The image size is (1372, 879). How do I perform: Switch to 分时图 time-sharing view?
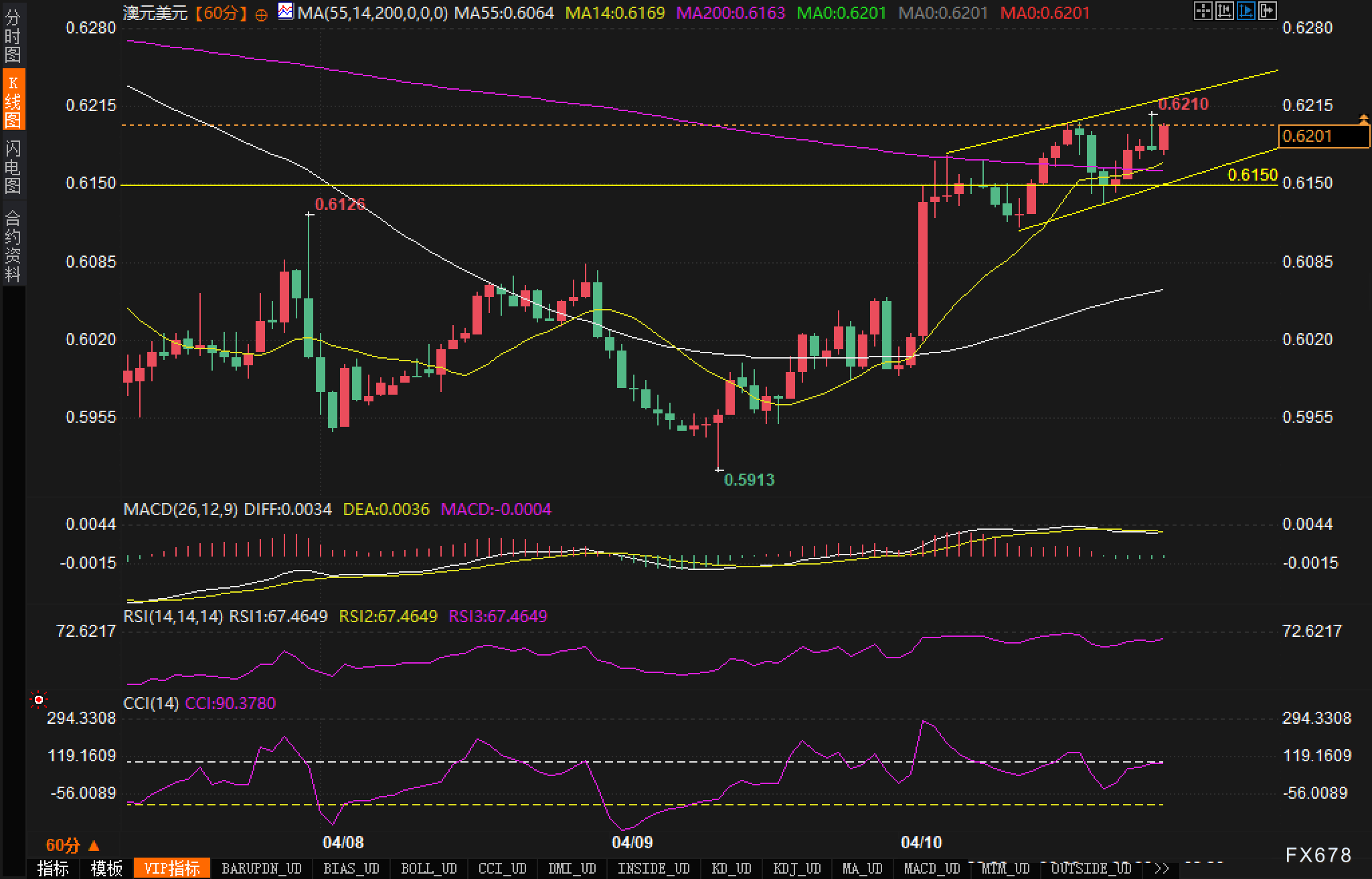coord(13,36)
